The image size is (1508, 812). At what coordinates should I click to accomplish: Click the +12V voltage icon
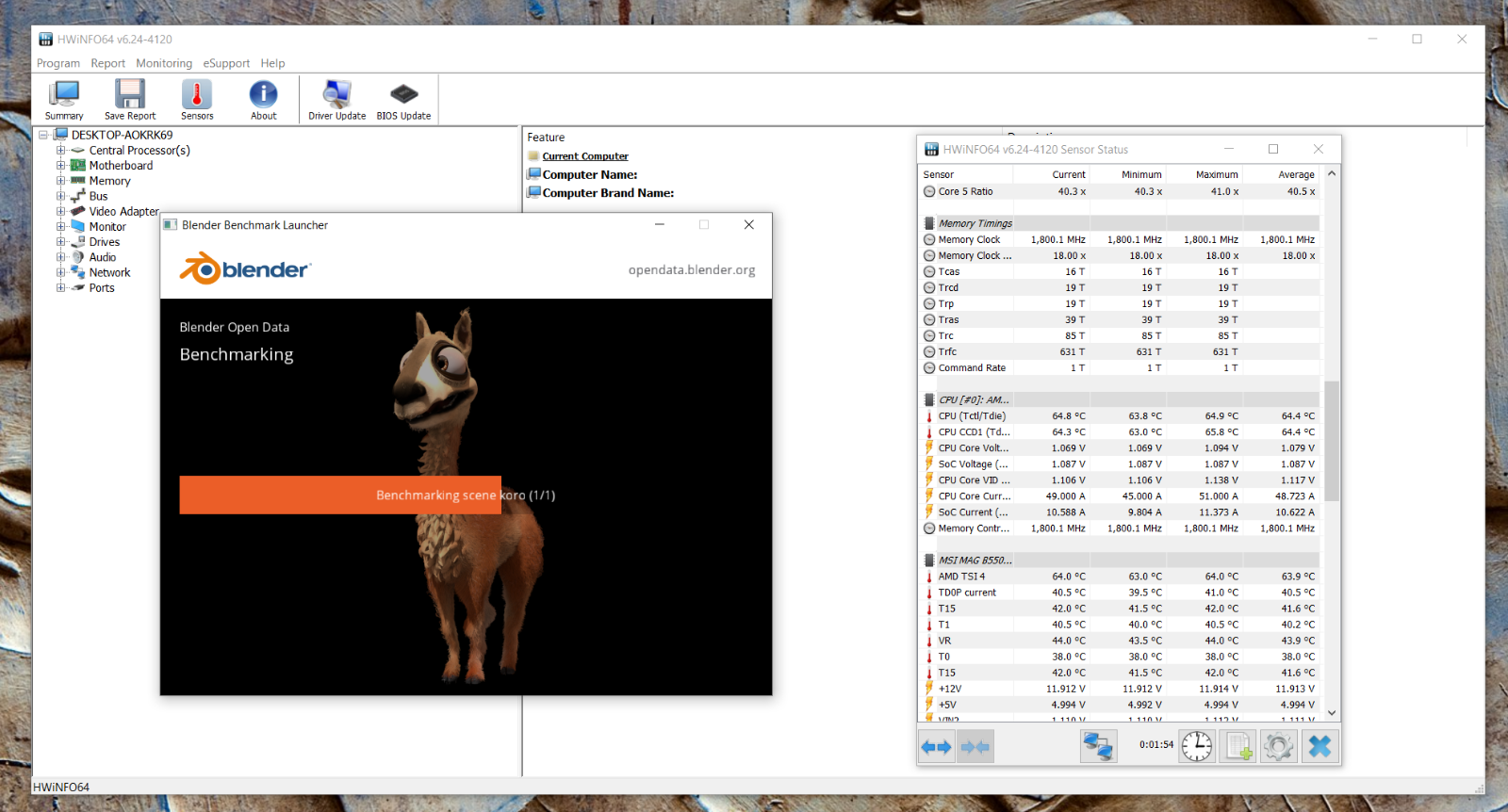929,689
